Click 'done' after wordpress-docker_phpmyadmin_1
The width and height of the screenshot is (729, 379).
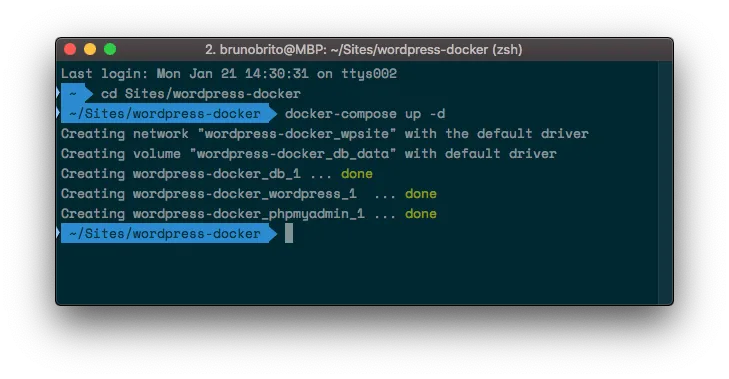[421, 213]
